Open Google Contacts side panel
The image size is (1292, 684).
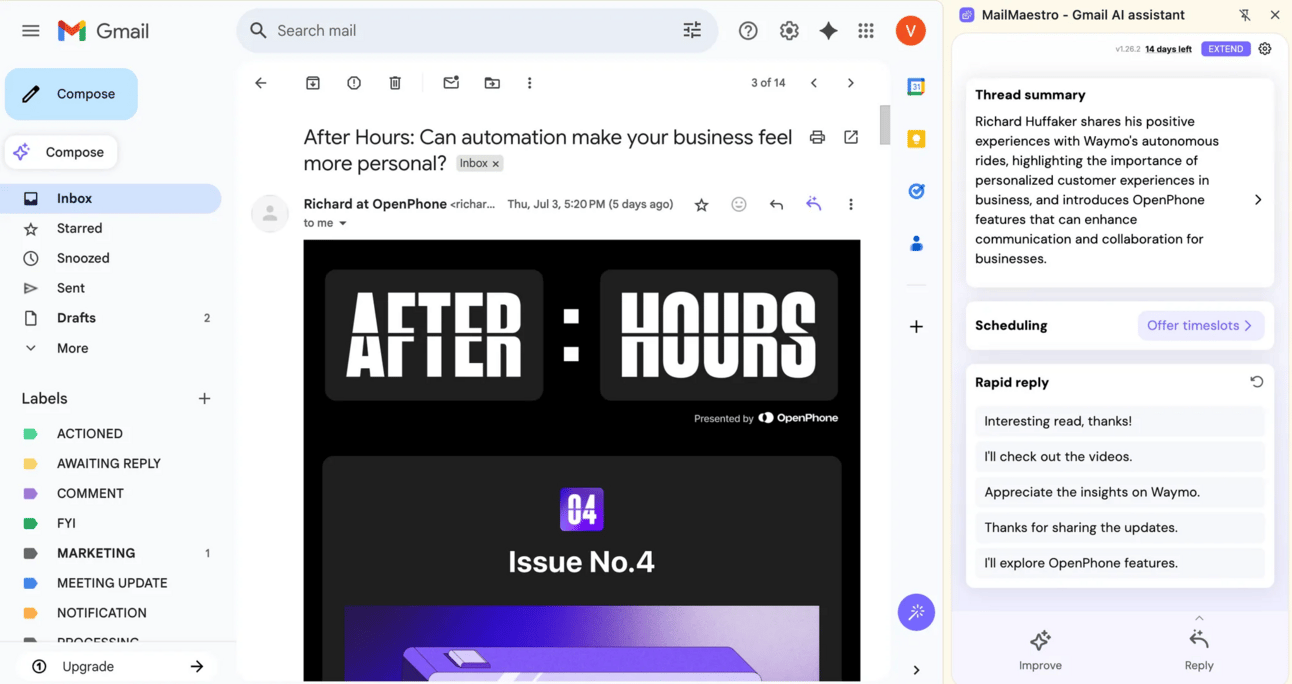[x=916, y=243]
